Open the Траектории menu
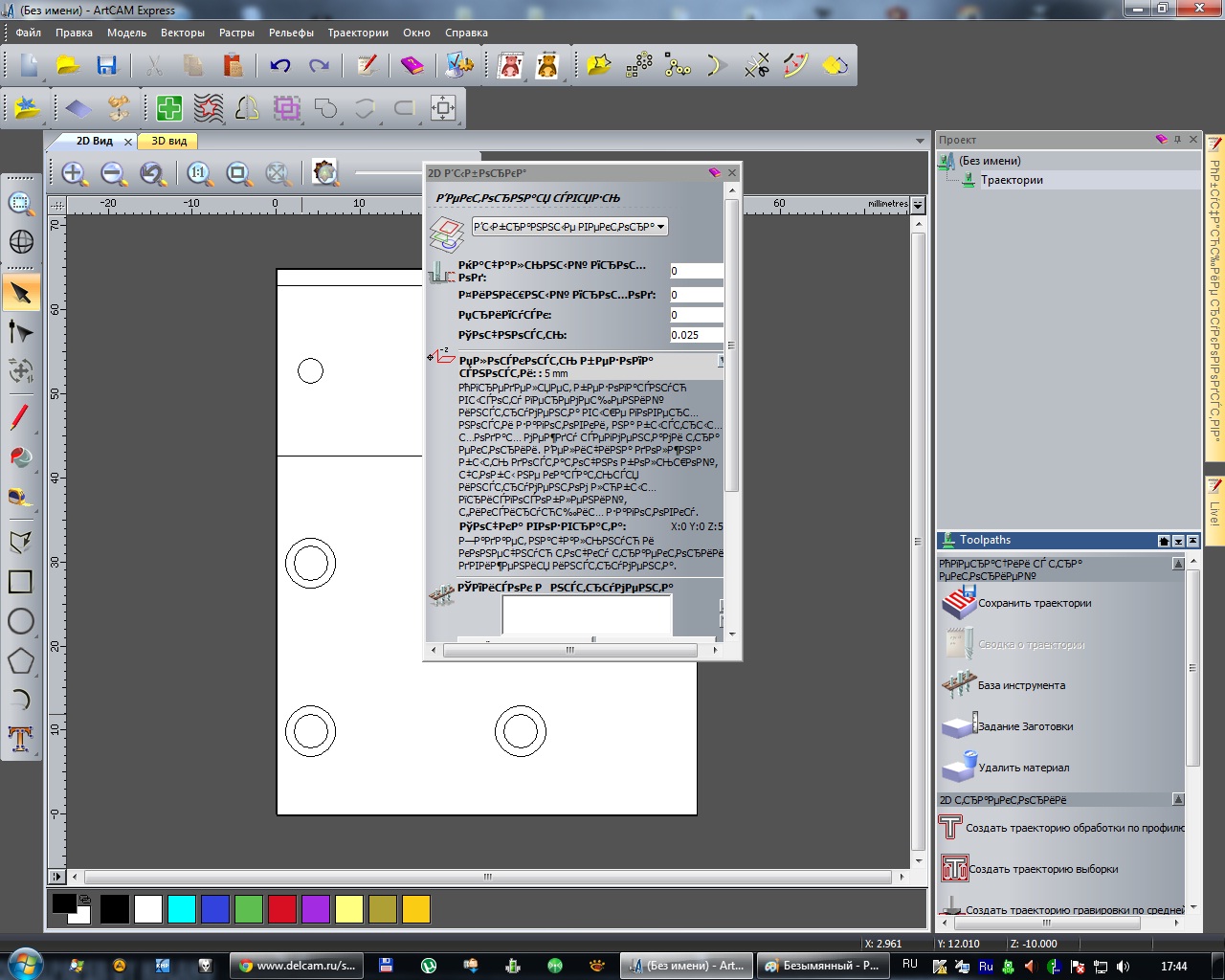The height and width of the screenshot is (980, 1225). [x=358, y=33]
